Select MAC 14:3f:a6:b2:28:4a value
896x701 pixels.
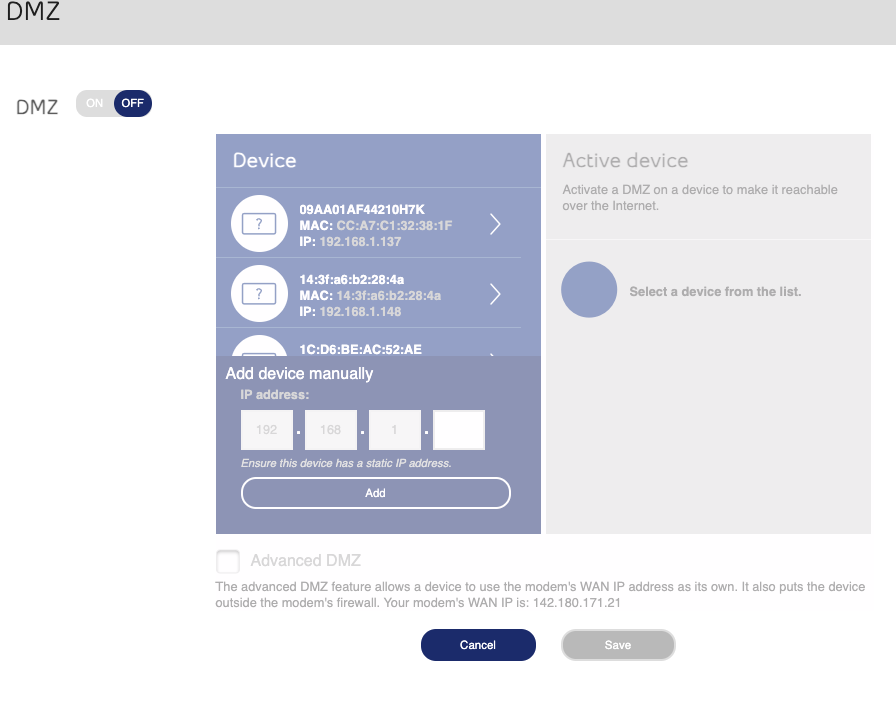pos(389,296)
